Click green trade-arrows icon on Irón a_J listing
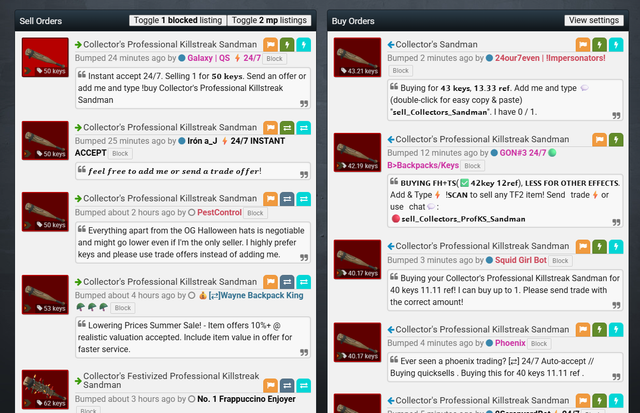640x413 pixels. 287,128
